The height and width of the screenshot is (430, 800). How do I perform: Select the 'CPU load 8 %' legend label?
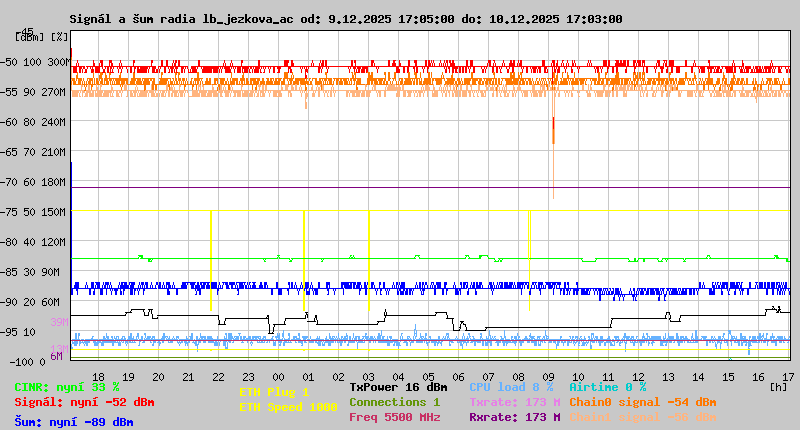point(511,387)
